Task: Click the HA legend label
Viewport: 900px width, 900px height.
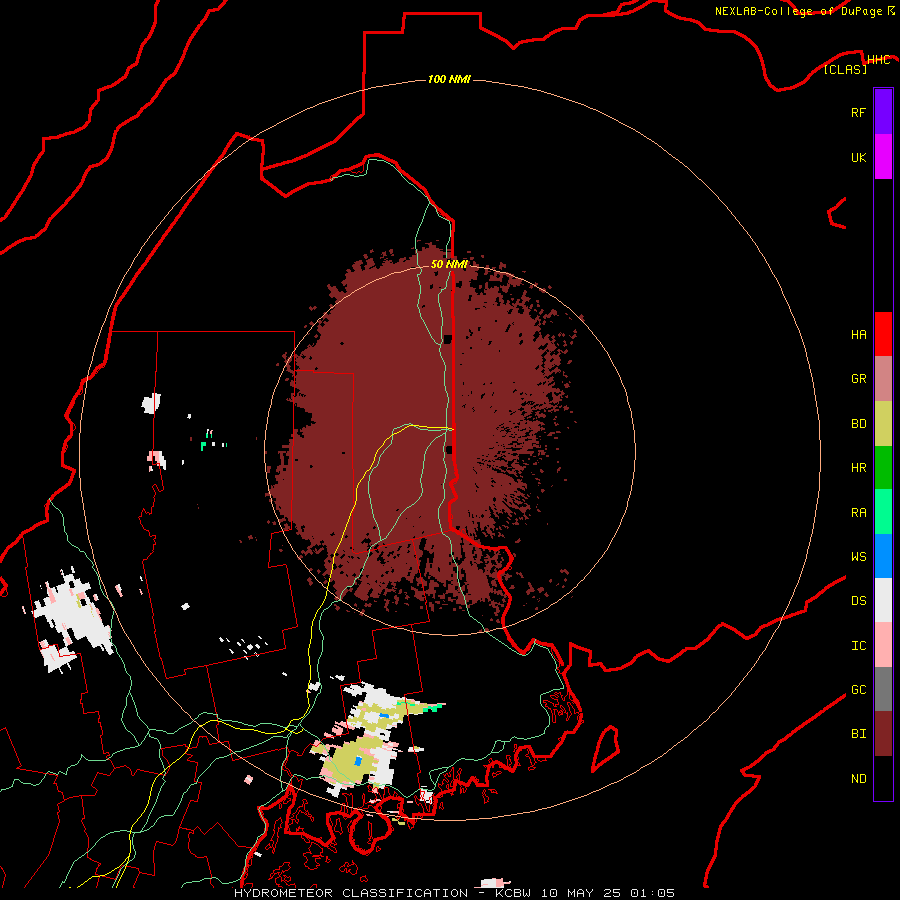Action: point(858,335)
